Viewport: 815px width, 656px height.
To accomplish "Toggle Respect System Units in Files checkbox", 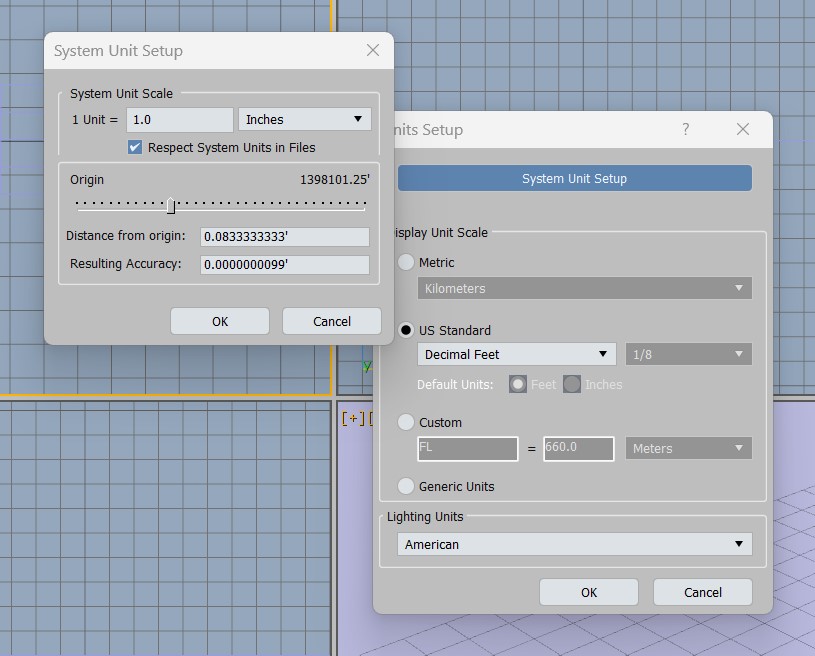I will 135,148.
